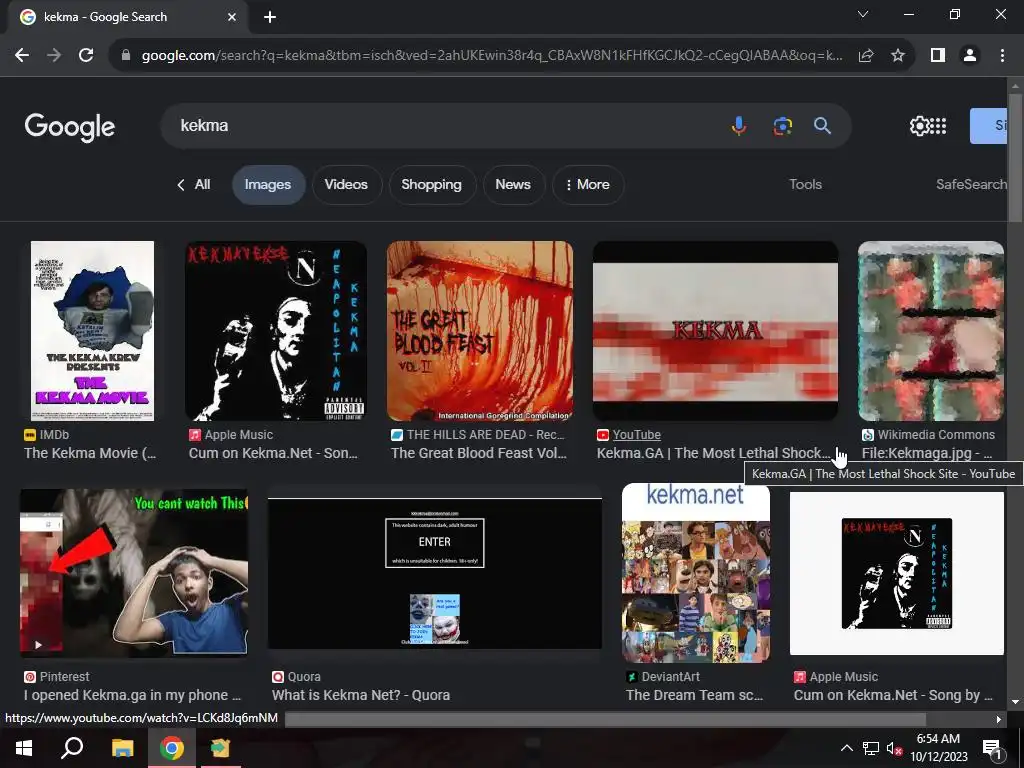This screenshot has width=1024, height=768.
Task: Switch to Shopping results
Action: (x=431, y=185)
